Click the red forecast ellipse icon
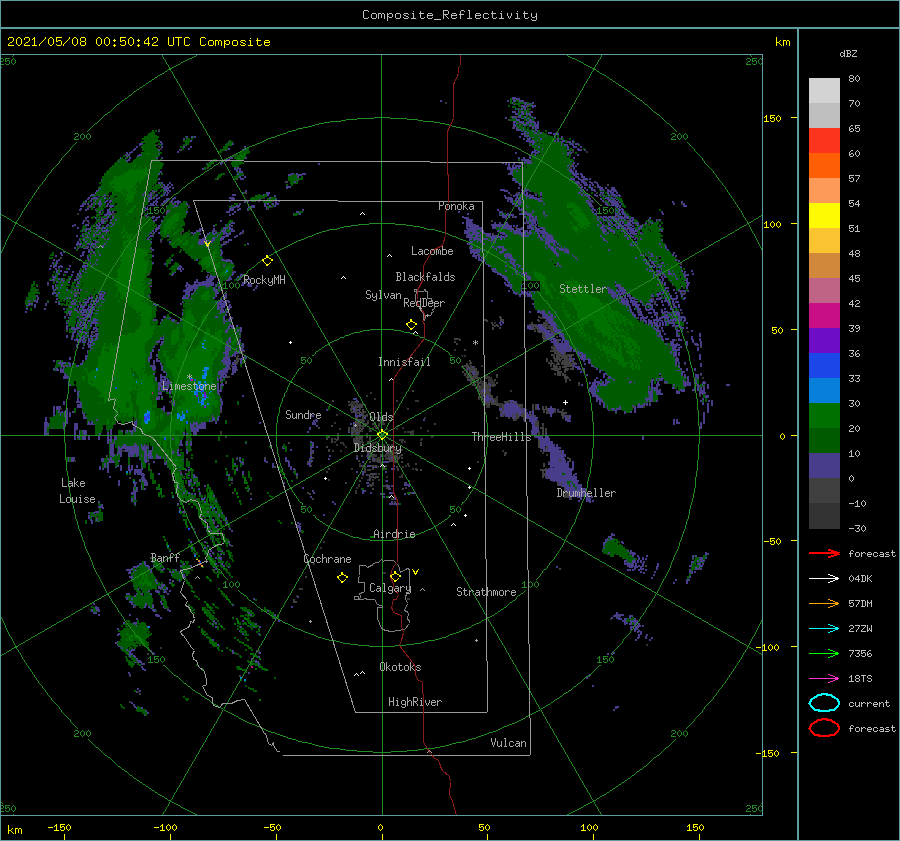 [x=824, y=728]
